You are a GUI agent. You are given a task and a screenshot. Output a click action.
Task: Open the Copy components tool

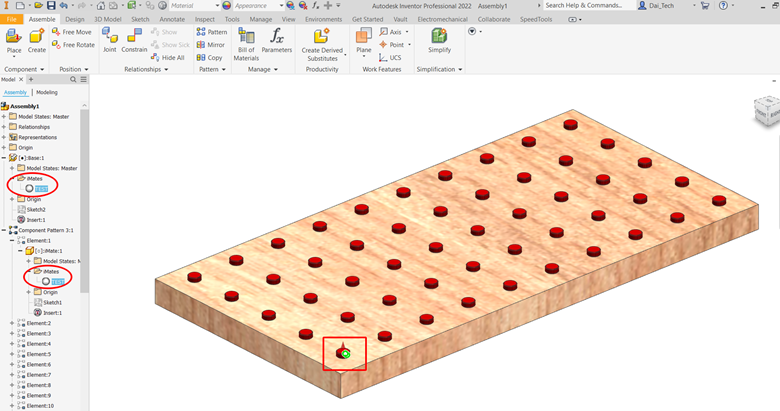coord(209,58)
